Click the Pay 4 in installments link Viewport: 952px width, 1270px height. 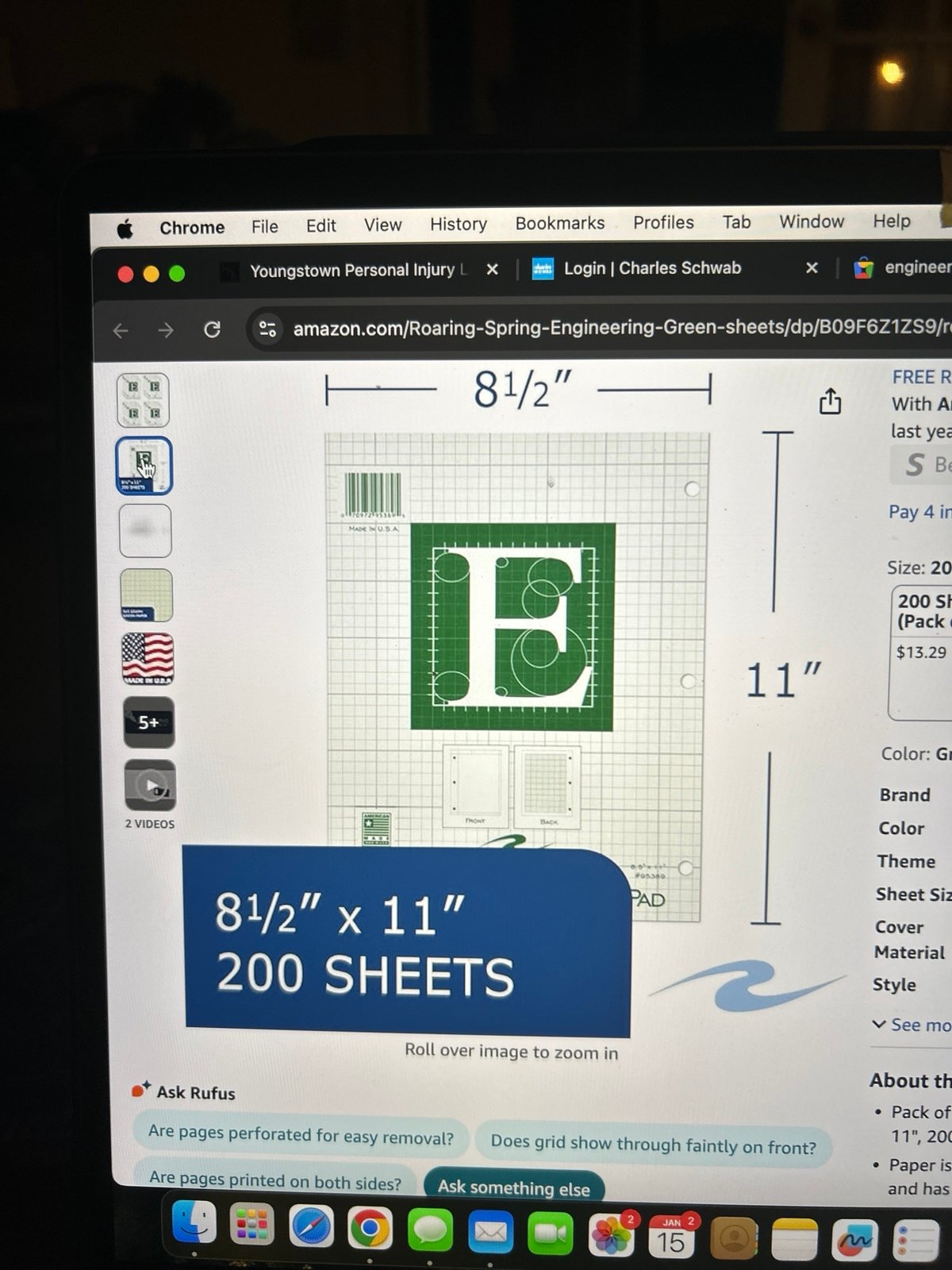919,512
